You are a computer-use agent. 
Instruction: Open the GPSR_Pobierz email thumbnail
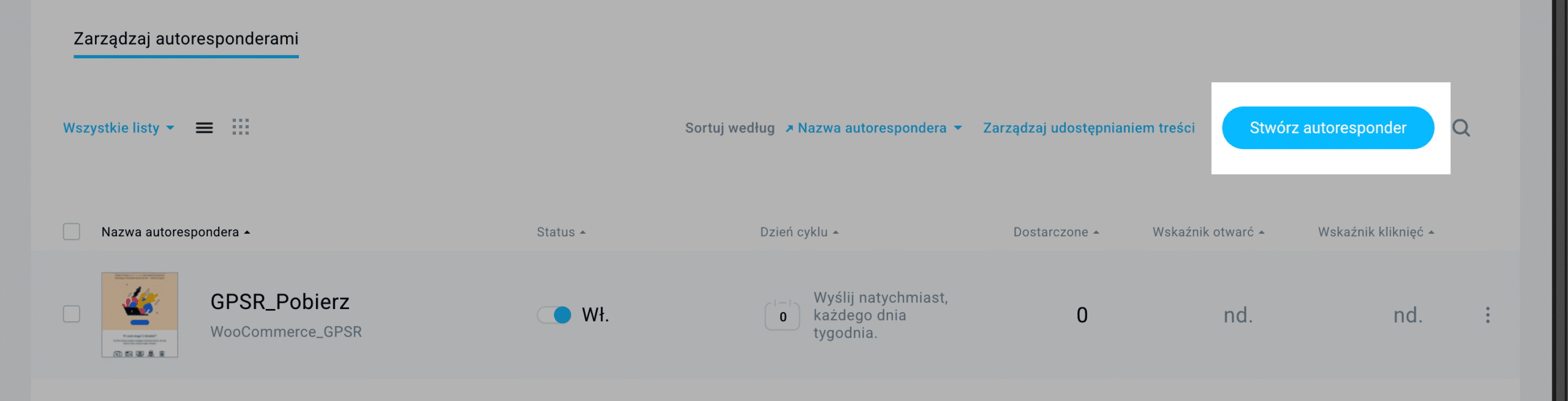click(140, 315)
